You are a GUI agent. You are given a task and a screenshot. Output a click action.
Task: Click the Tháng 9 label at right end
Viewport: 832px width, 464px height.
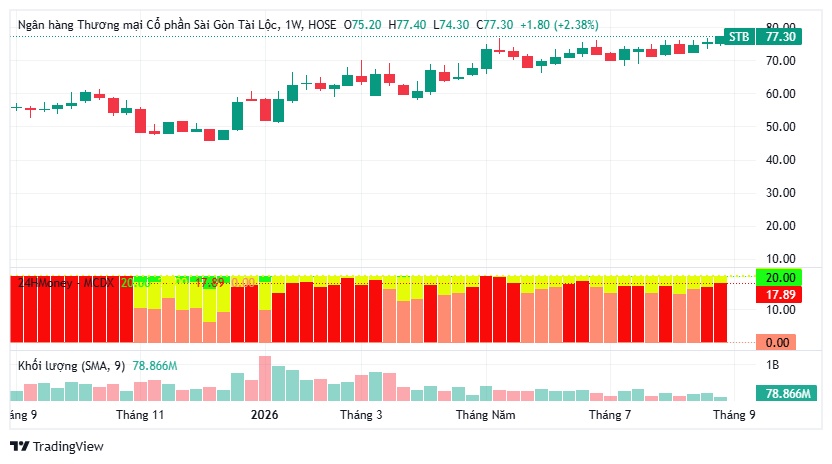click(734, 415)
